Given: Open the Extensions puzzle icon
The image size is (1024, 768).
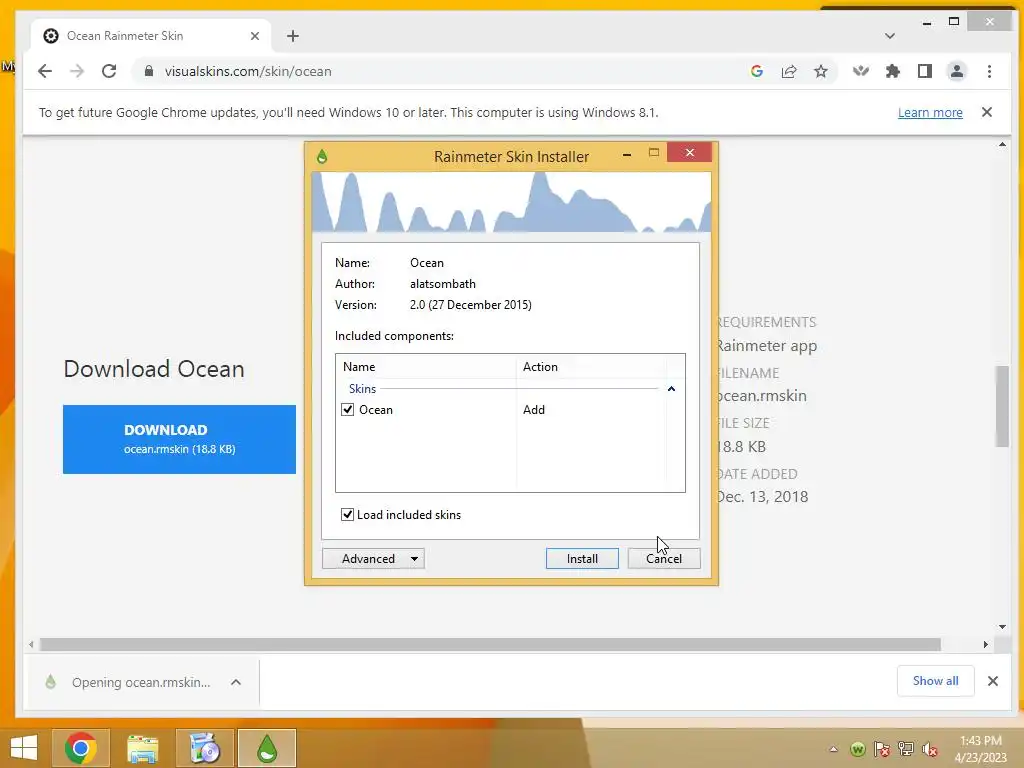Looking at the screenshot, I should pyautogui.click(x=893, y=71).
